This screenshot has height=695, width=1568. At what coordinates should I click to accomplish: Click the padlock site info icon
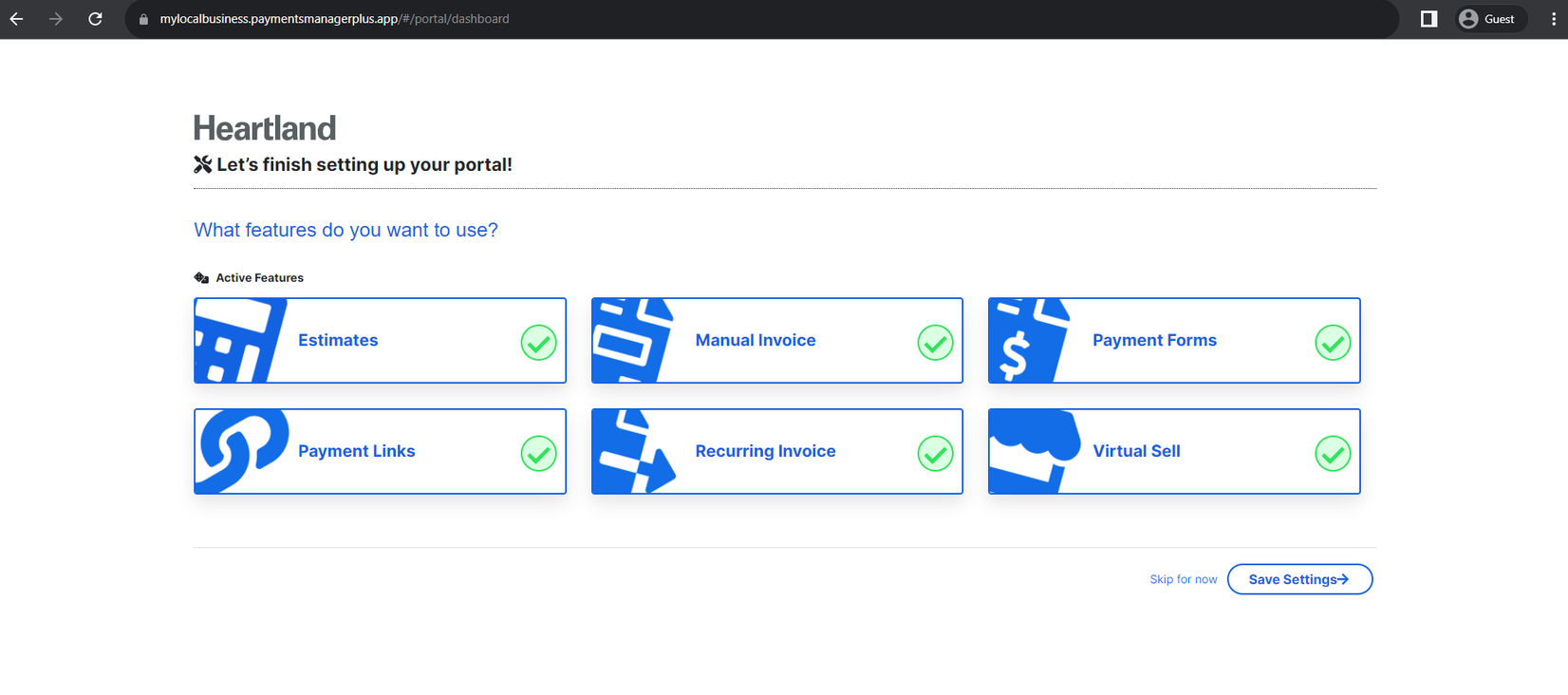143,19
